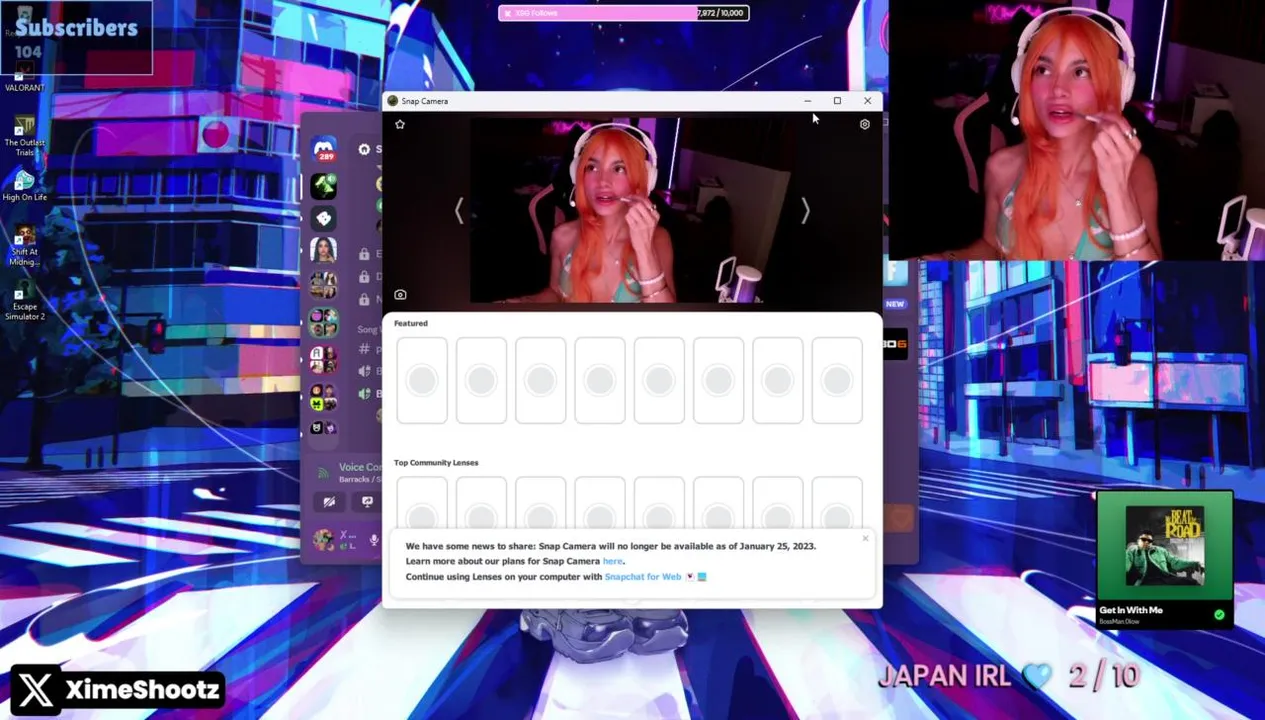Dismiss the Snap Camera shutdown notice
Viewport: 1265px width, 720px height.
(x=865, y=539)
